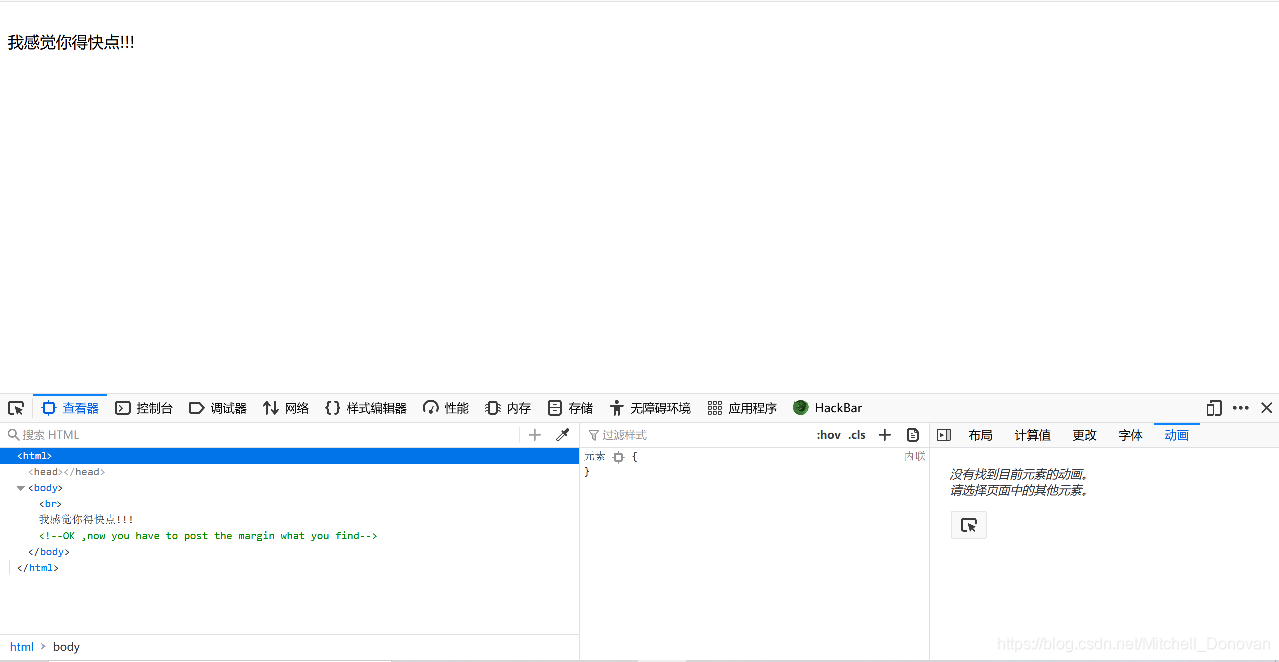The image size is (1279, 662).
Task: Activate the eyedropper color sampler icon
Action: (562, 434)
